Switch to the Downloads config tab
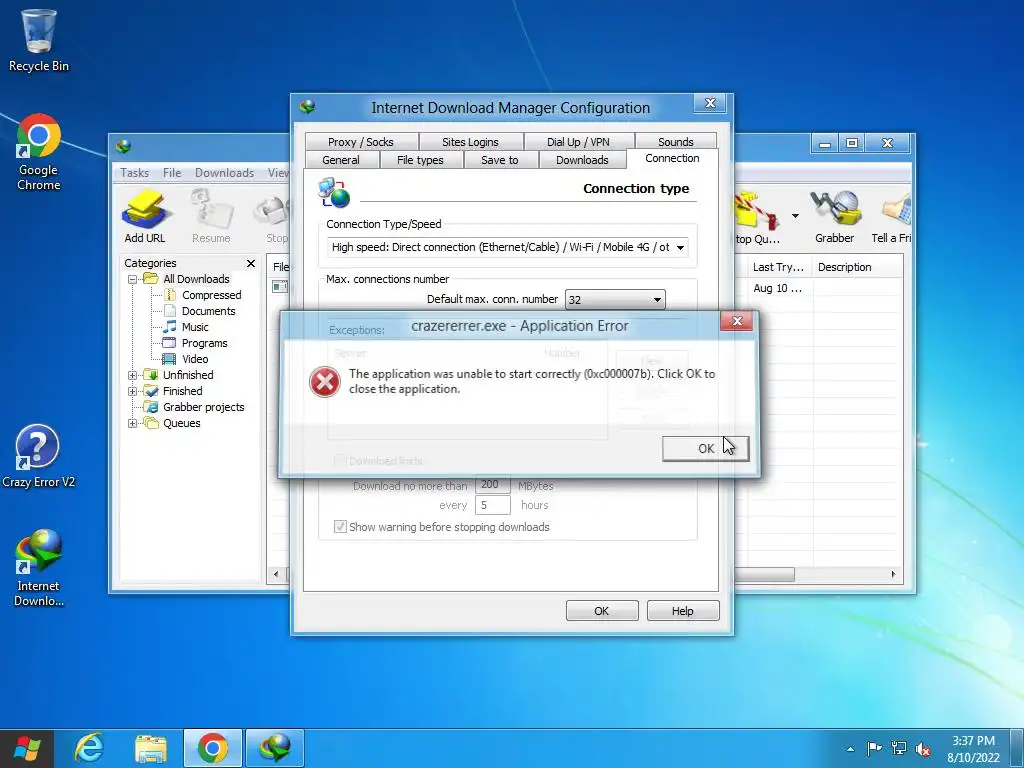The height and width of the screenshot is (768, 1024). click(x=582, y=160)
